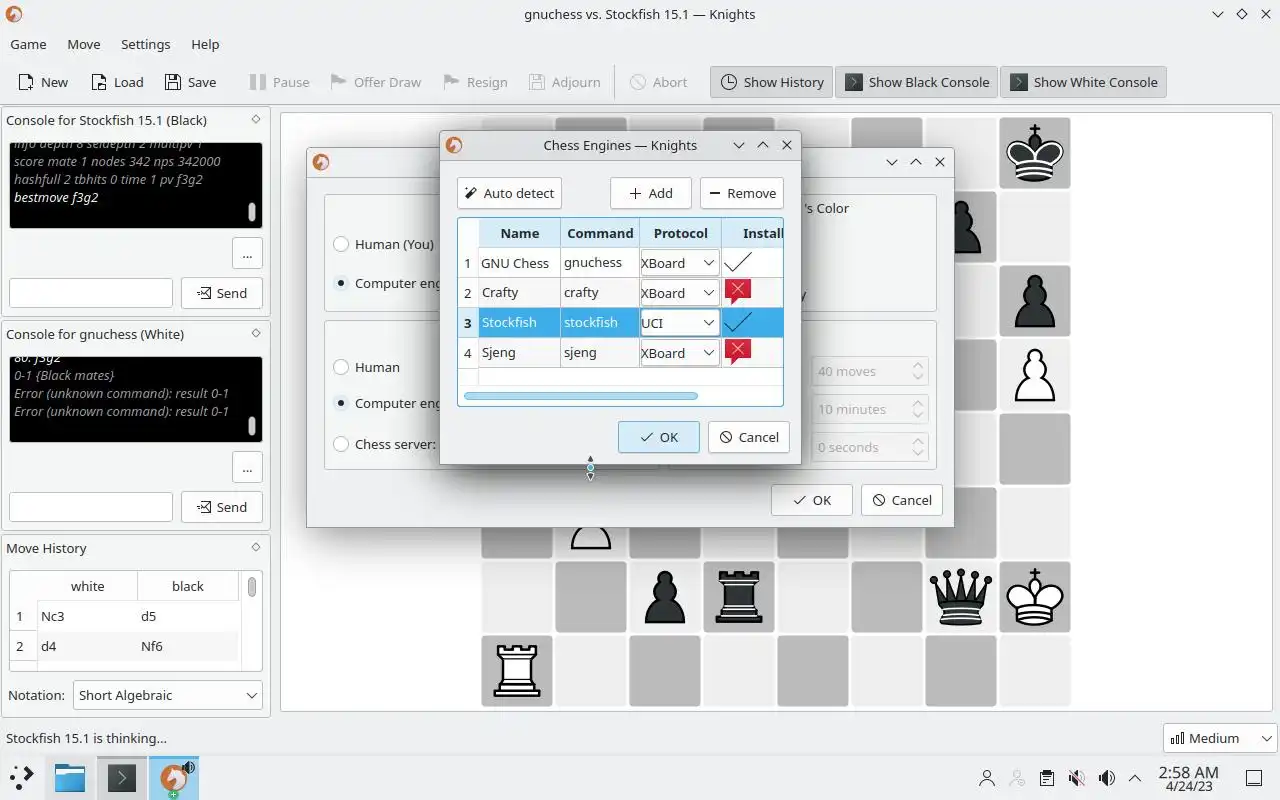Click not-installed red icon for Crafty
The image size is (1280, 800).
tap(738, 292)
